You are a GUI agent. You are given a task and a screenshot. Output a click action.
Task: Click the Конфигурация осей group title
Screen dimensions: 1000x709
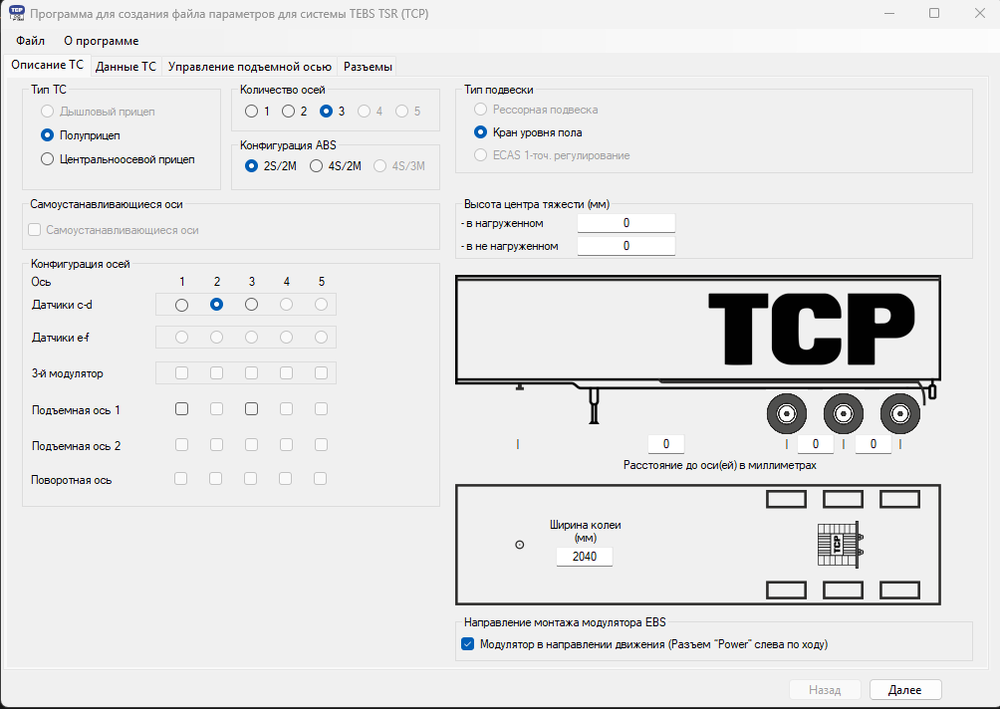coord(80,264)
